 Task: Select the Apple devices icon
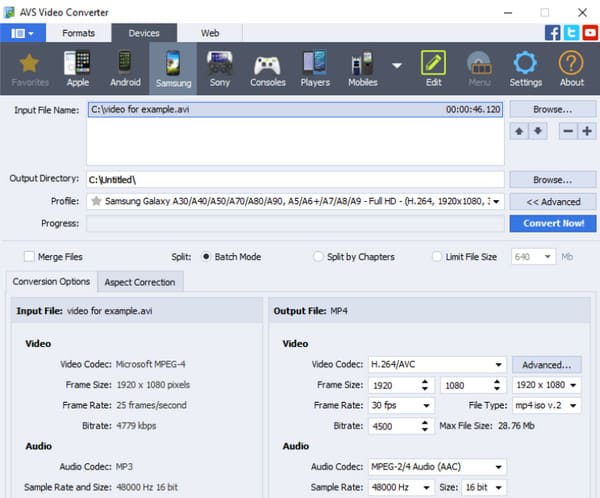pyautogui.click(x=77, y=68)
